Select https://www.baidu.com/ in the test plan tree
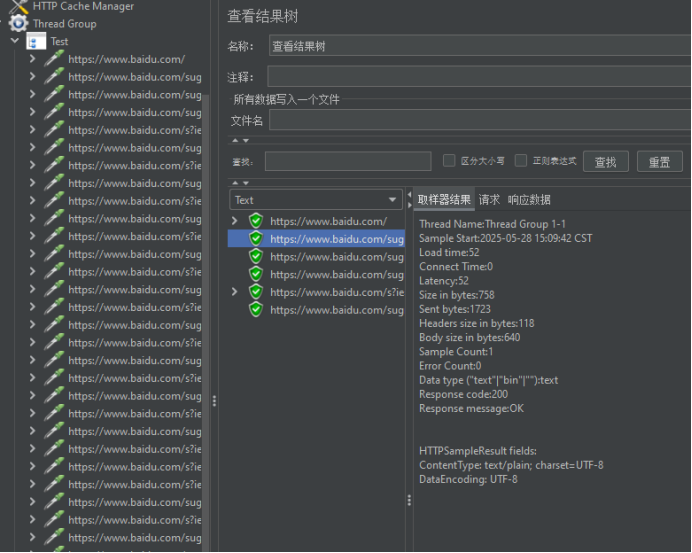The image size is (692, 553). click(x=127, y=59)
